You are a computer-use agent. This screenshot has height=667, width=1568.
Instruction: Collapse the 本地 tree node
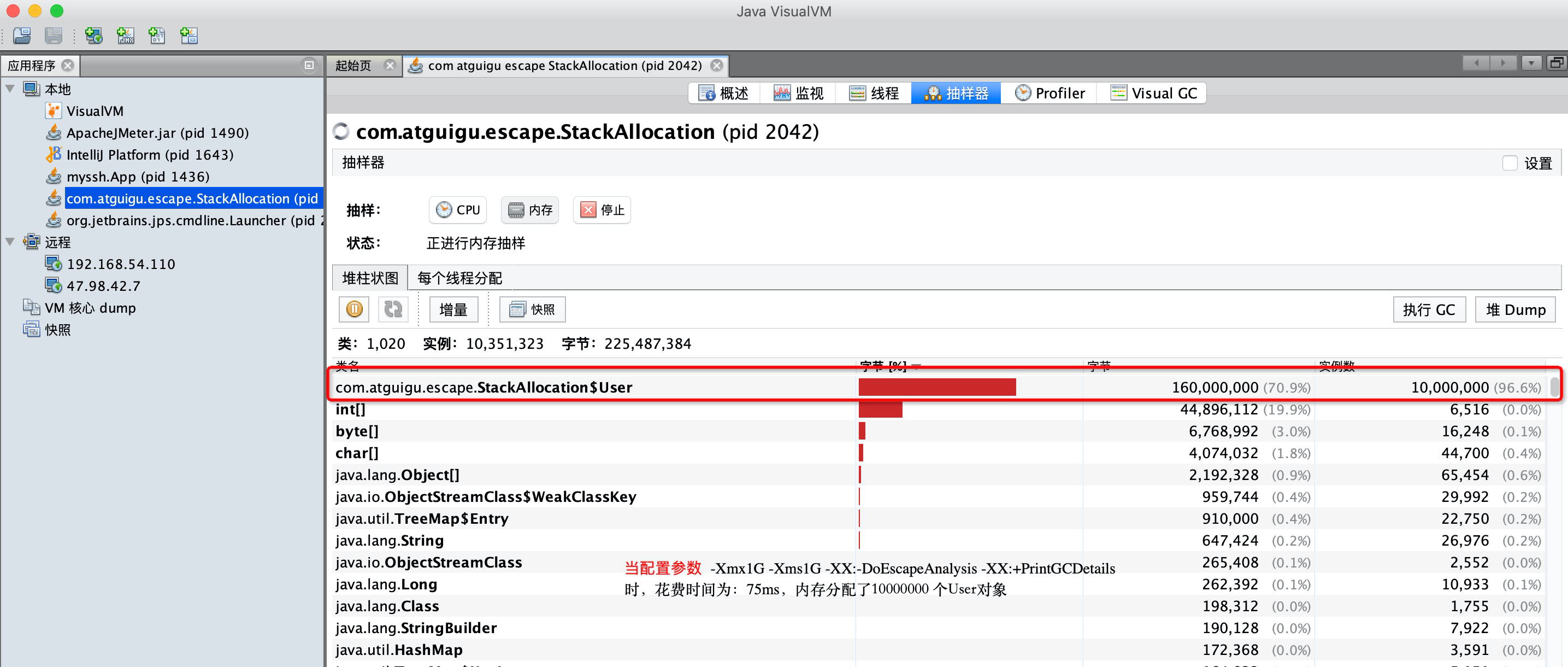(10, 89)
